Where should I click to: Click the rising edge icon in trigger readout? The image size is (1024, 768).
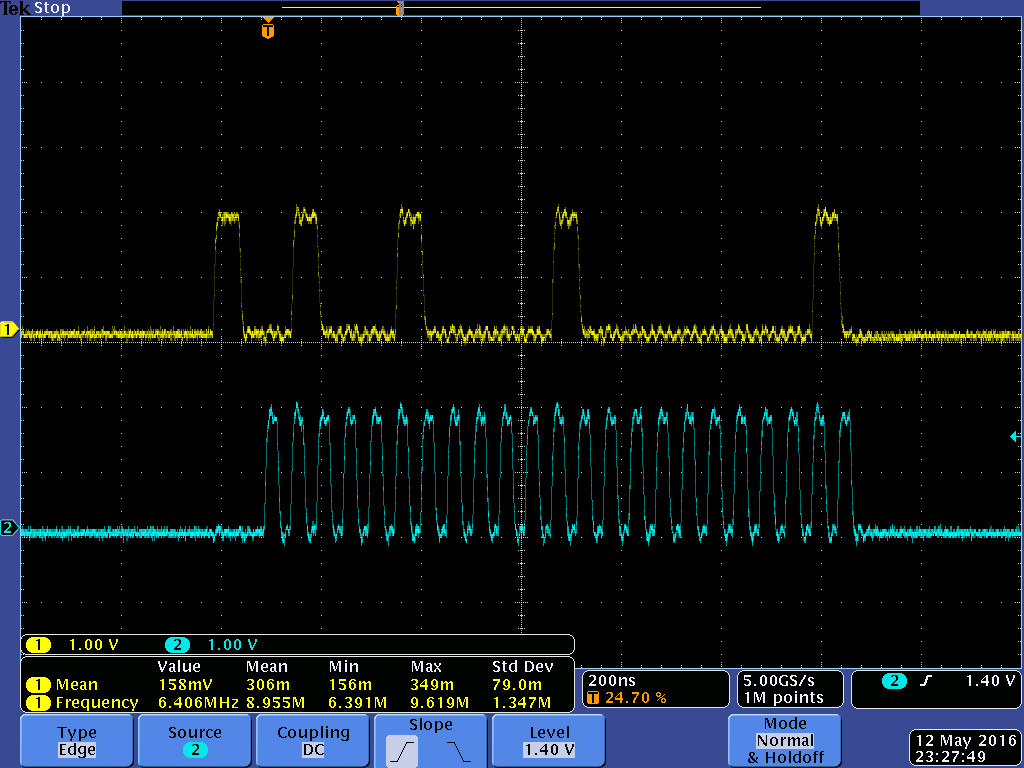tap(926, 681)
